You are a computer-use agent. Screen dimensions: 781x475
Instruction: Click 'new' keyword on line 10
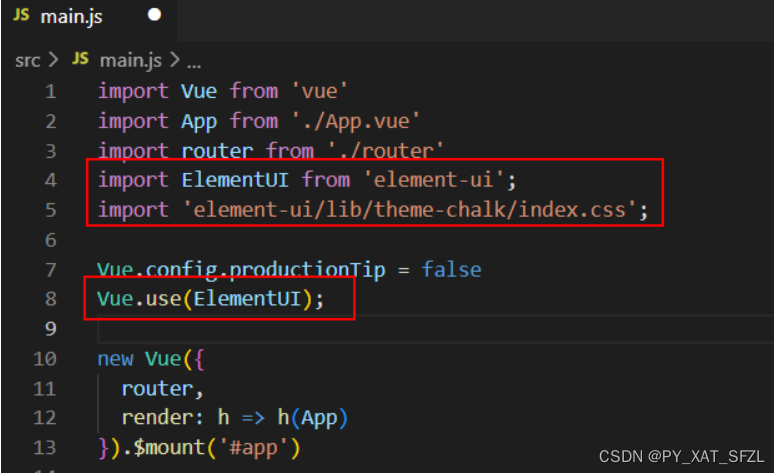click(115, 359)
